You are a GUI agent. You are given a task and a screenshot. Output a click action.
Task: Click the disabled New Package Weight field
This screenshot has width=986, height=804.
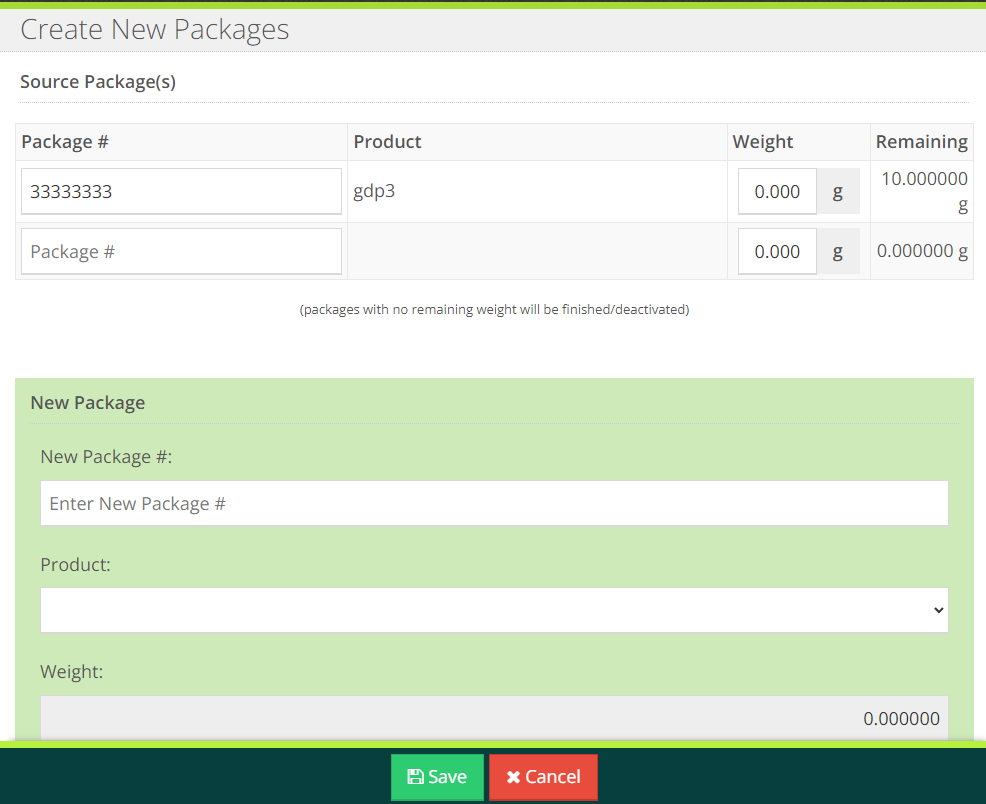[x=494, y=718]
